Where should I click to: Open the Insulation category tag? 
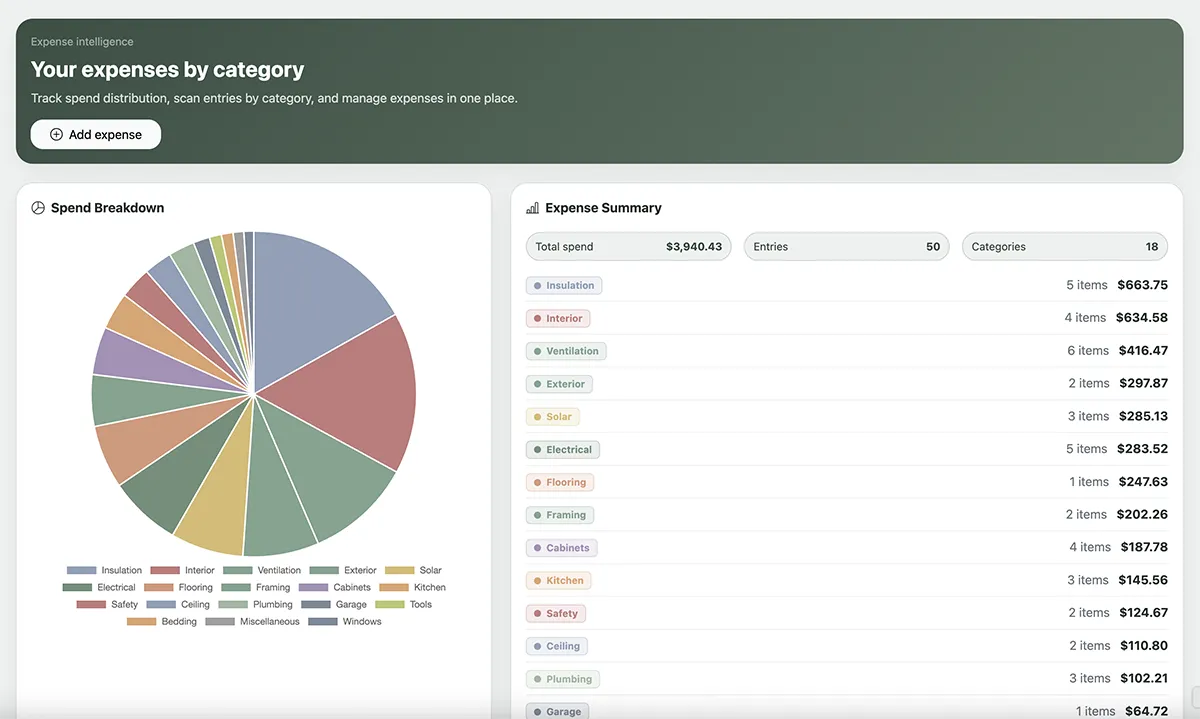coord(564,285)
